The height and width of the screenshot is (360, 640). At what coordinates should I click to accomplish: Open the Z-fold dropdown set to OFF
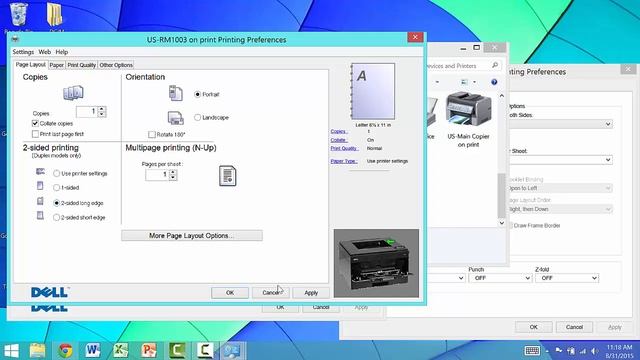point(567,278)
